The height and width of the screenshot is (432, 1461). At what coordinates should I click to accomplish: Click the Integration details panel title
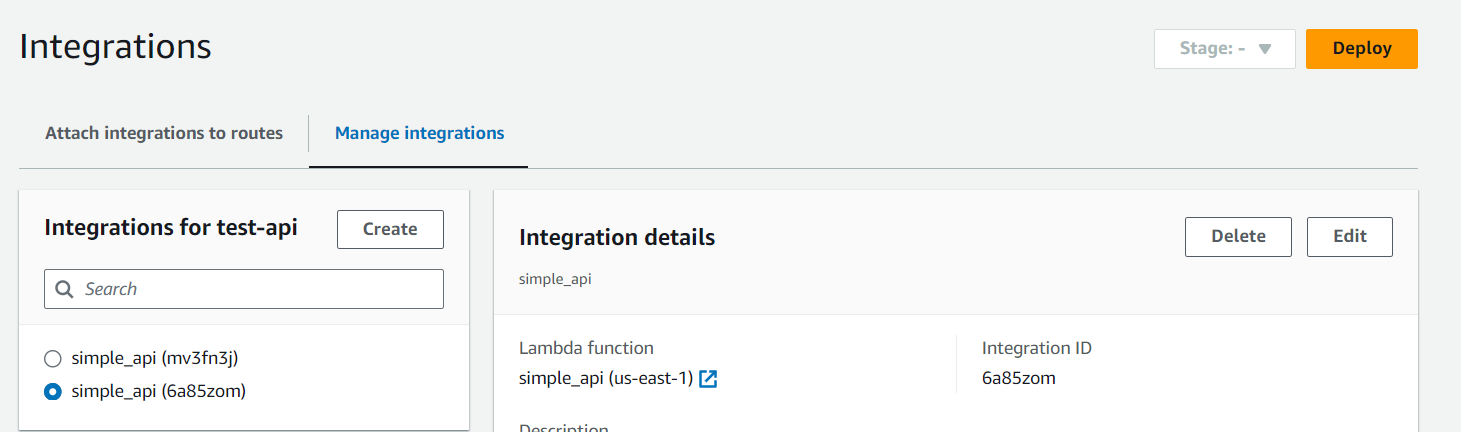pos(617,237)
